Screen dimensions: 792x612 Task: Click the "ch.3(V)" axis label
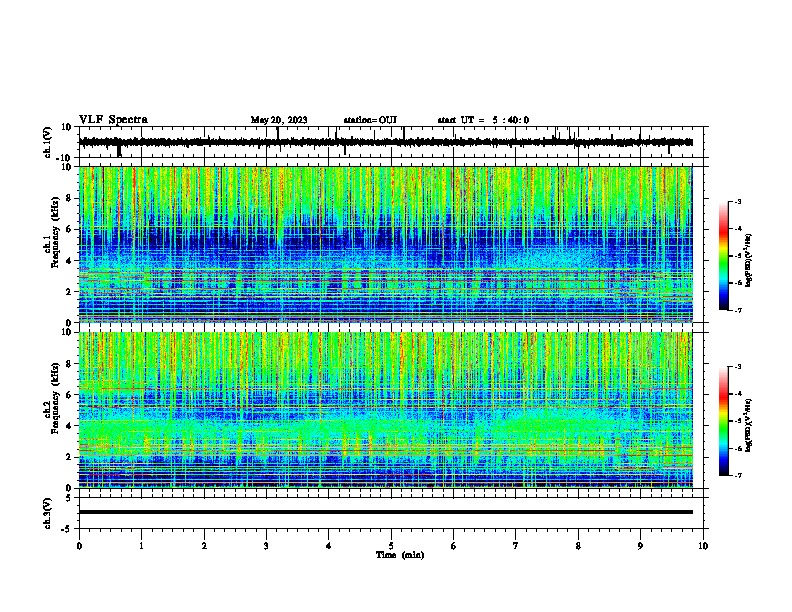coord(47,513)
